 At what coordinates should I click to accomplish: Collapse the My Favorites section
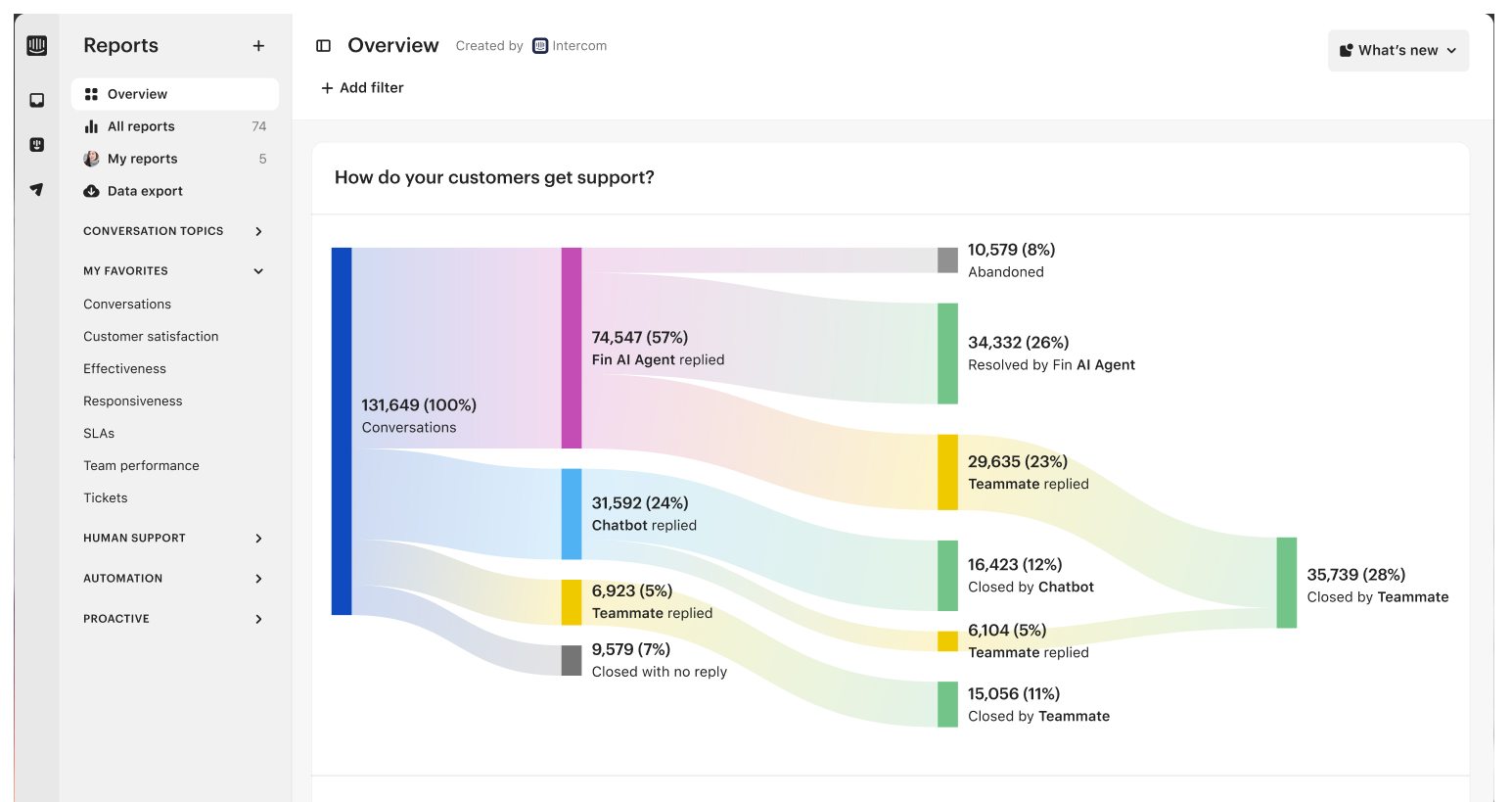tap(258, 271)
